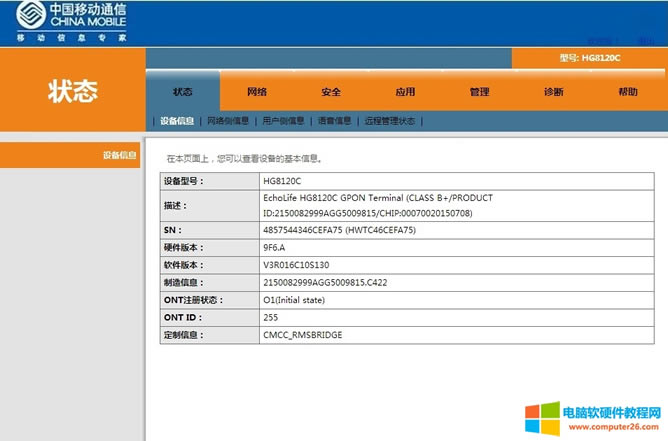Go to the 应用 tab

[x=405, y=92]
